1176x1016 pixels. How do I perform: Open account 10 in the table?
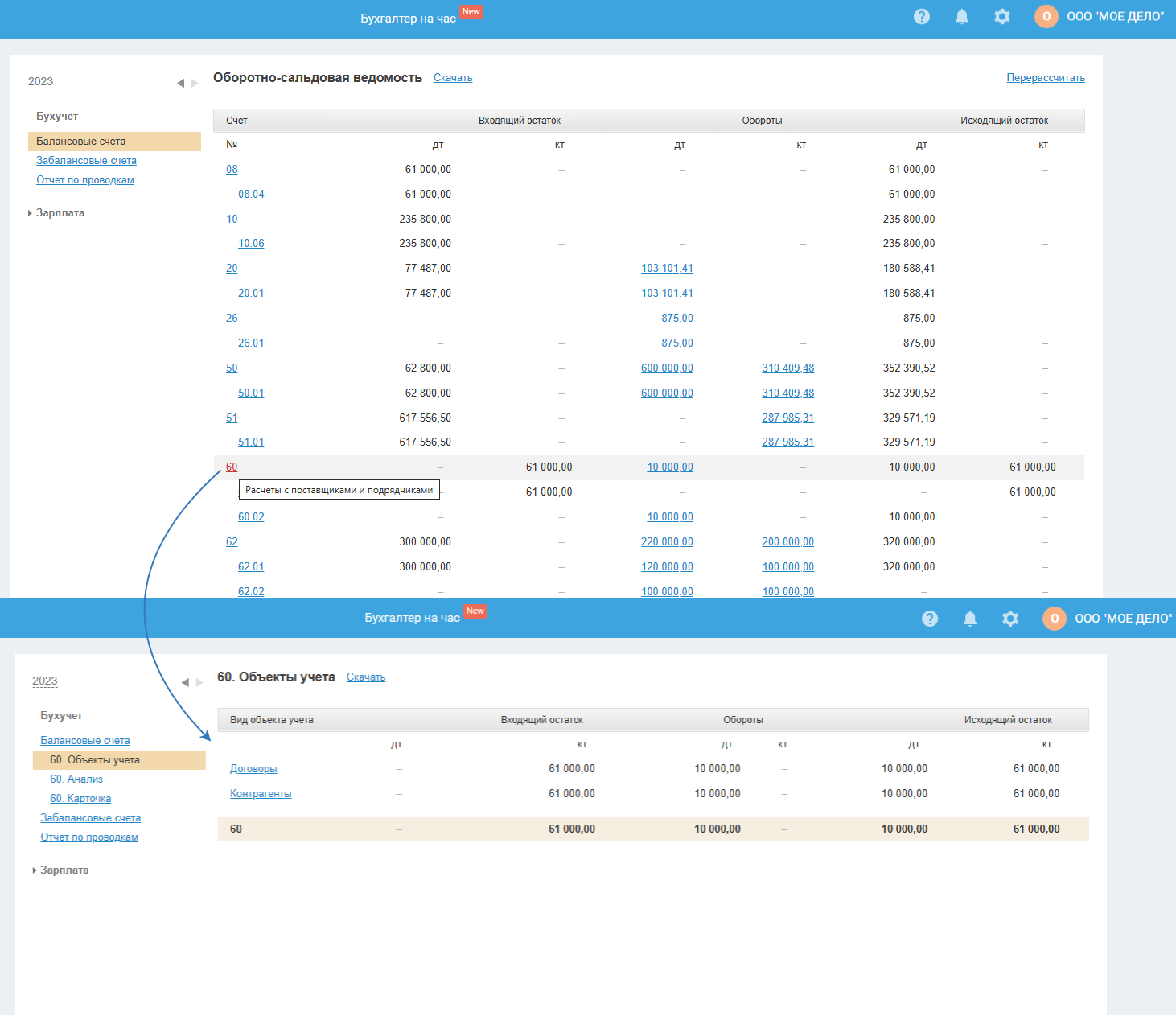coord(232,220)
